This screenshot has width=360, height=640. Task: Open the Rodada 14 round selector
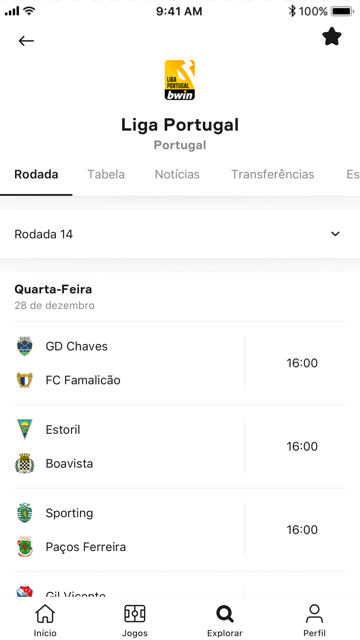[x=180, y=234]
